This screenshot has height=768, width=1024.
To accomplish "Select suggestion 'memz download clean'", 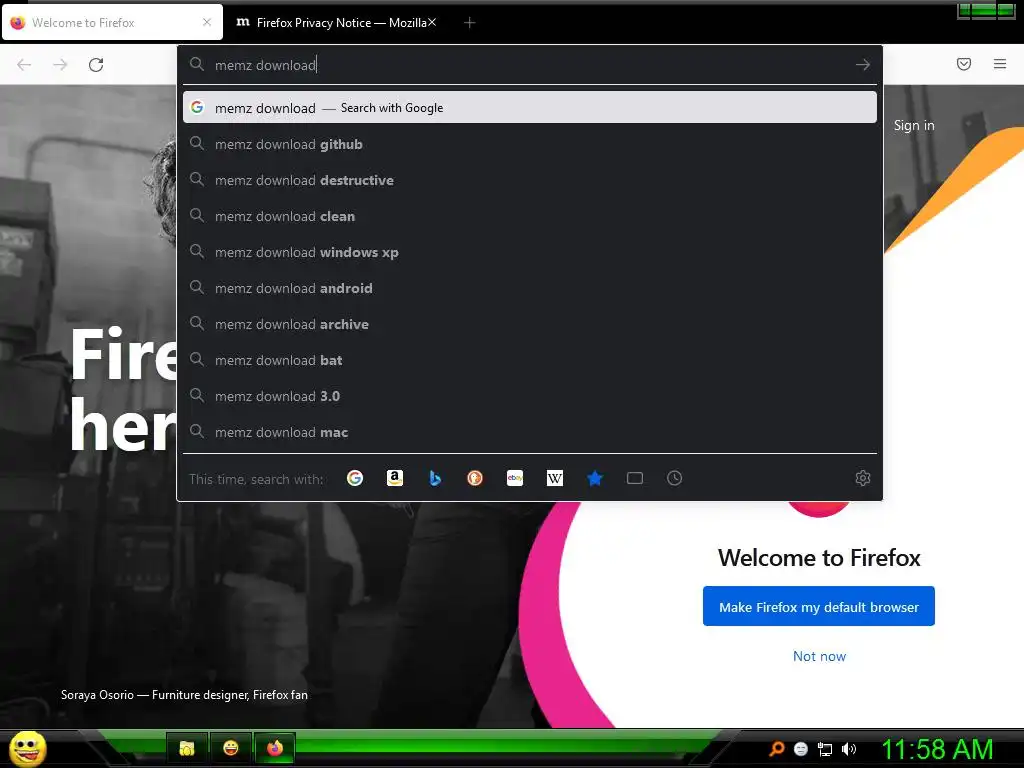I will (530, 216).
